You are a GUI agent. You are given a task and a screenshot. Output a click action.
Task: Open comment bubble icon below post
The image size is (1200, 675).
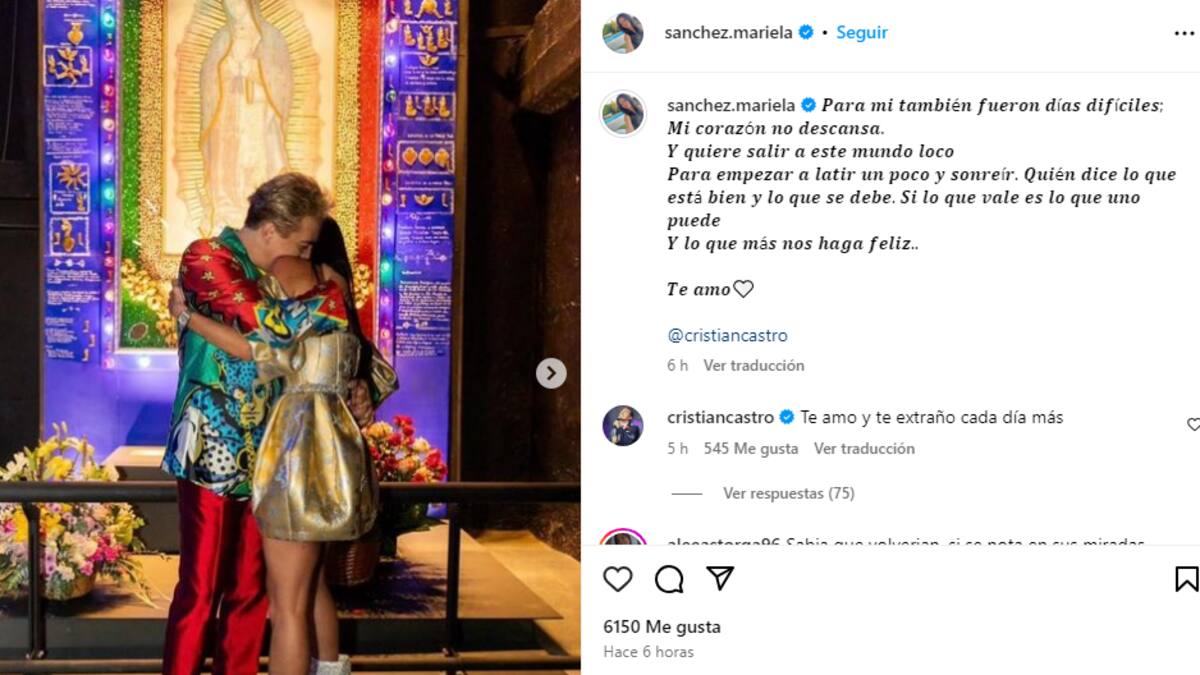669,579
